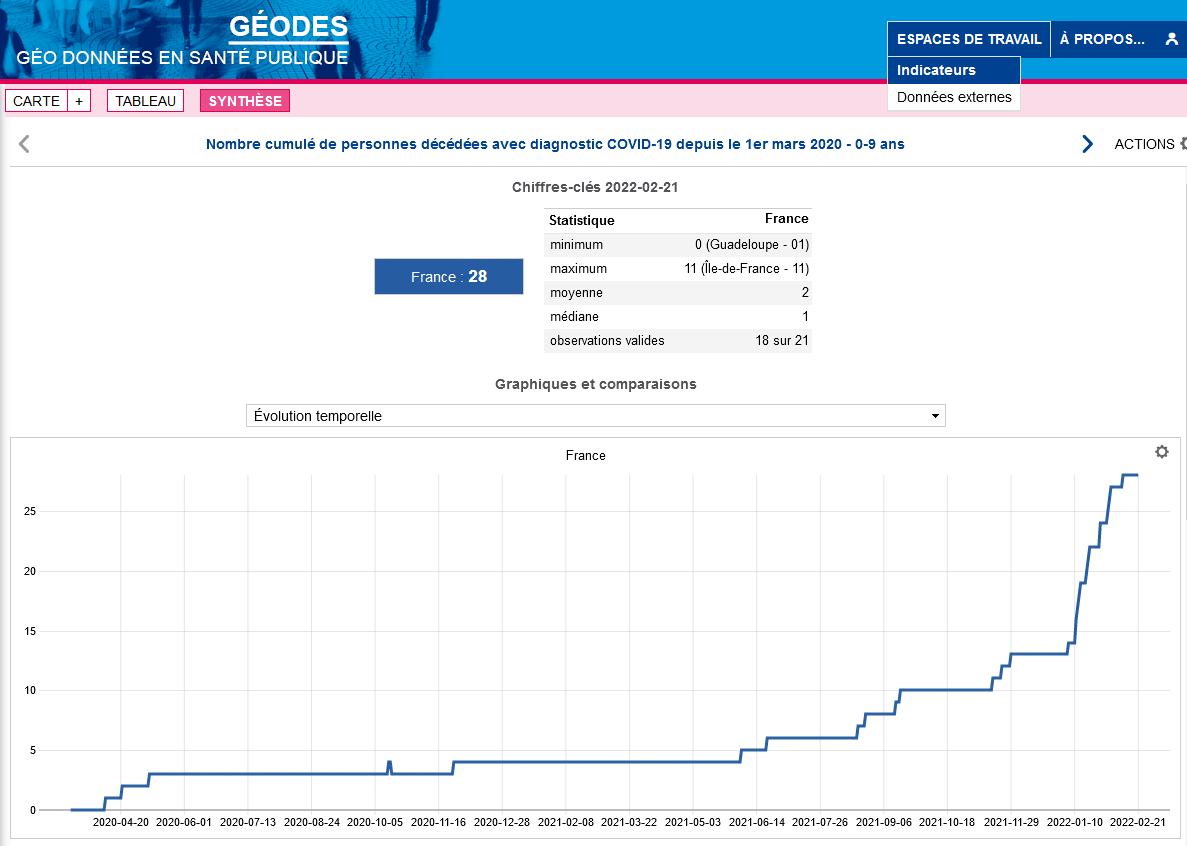1187x846 pixels.
Task: Add a map with the + button
Action: click(79, 101)
